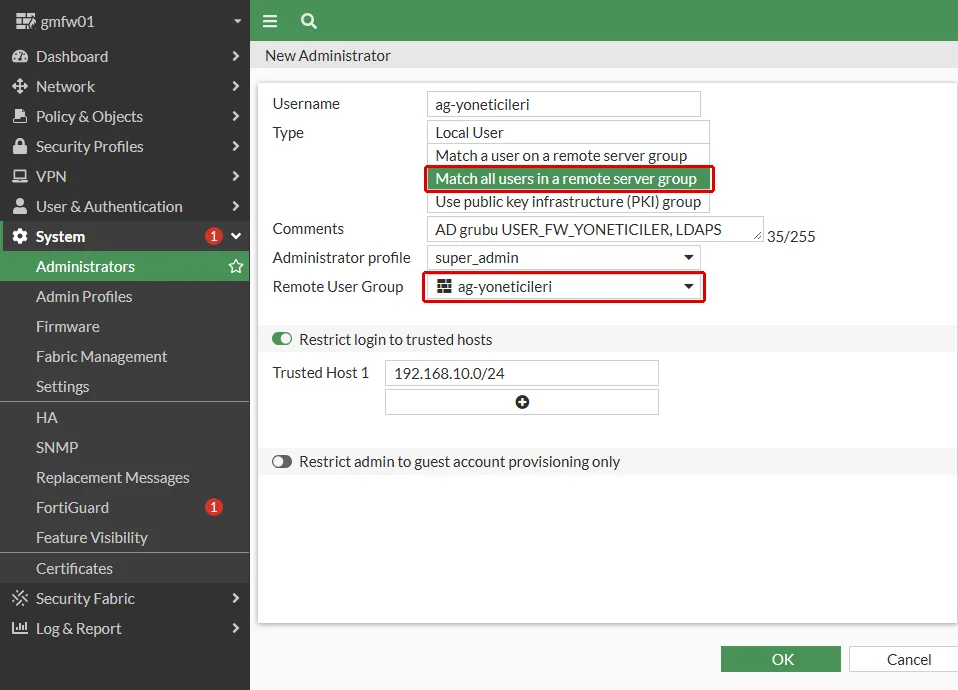The image size is (958, 690).
Task: Expand VPN menu chevron
Action: (x=236, y=176)
